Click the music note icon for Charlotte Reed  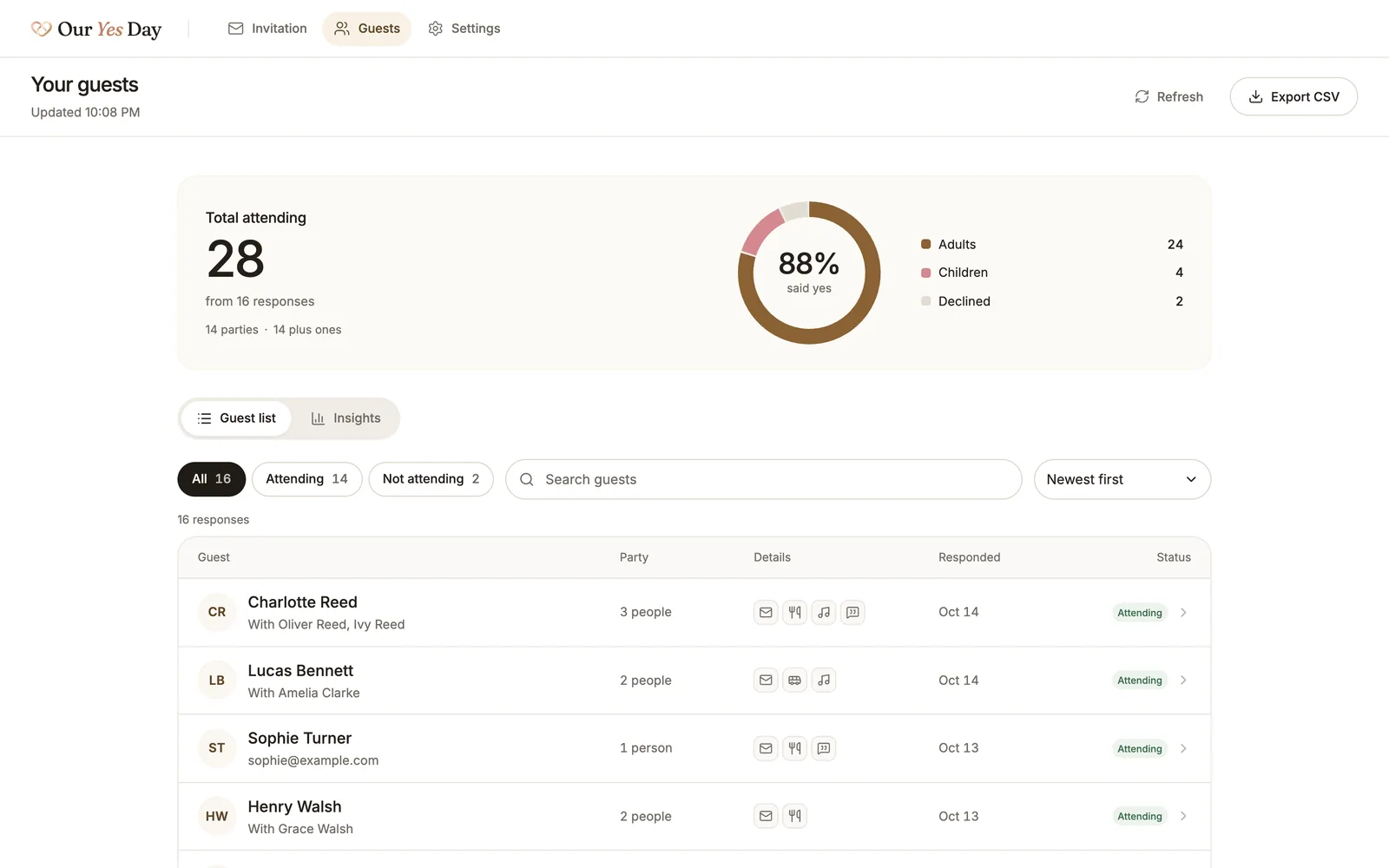click(824, 612)
